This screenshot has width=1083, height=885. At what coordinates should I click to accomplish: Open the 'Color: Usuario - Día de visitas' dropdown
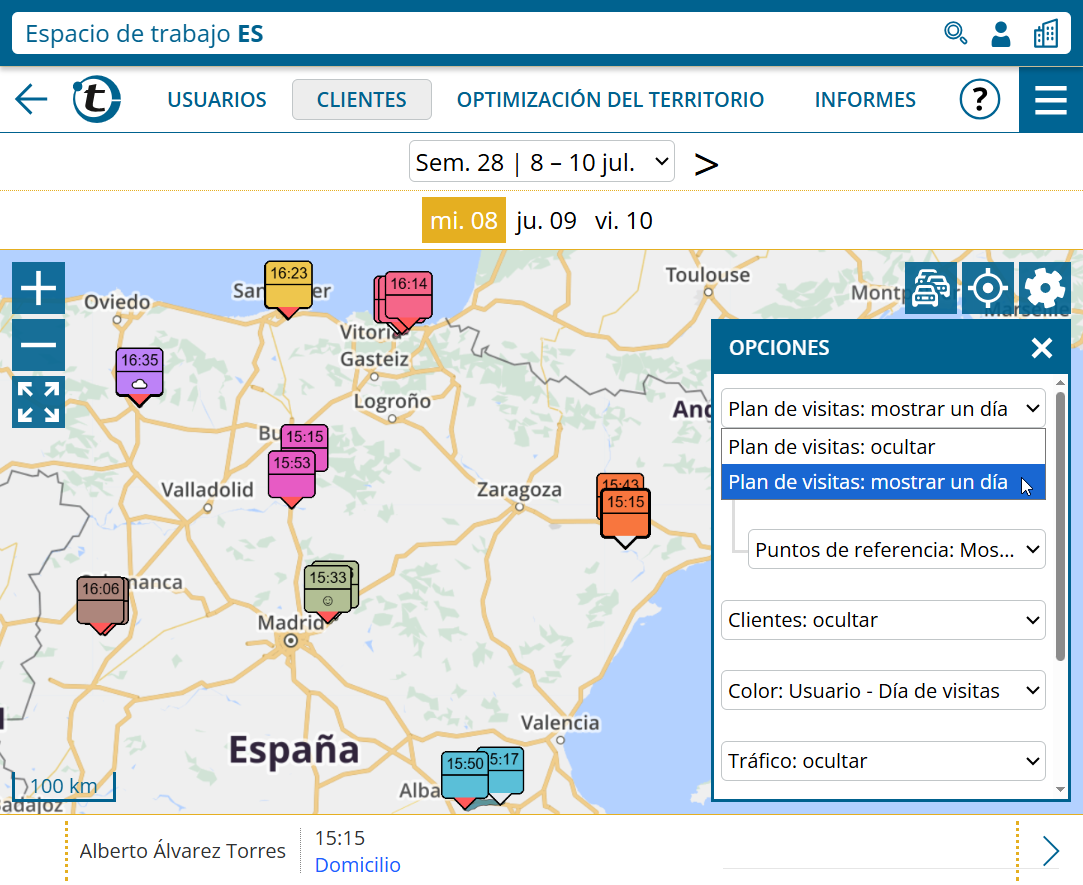tap(883, 691)
